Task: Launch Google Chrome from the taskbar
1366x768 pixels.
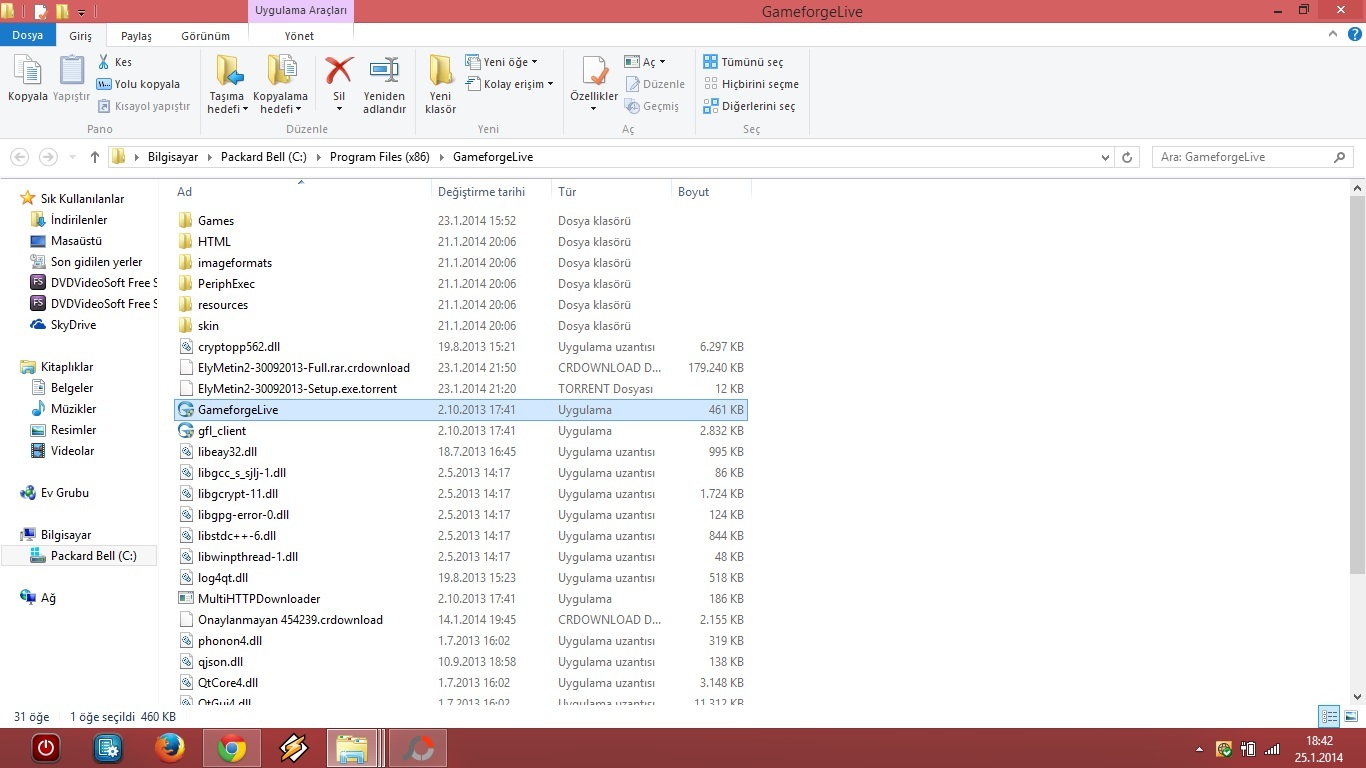Action: (232, 748)
